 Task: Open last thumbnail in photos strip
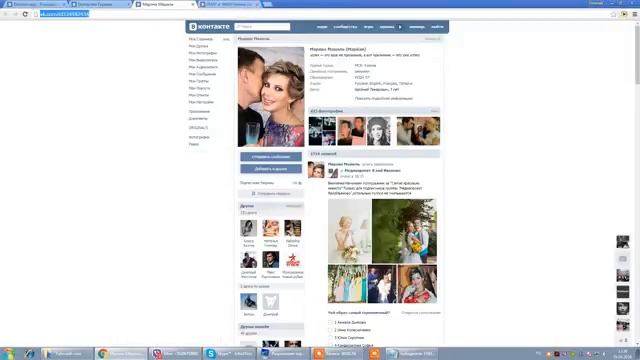[x=418, y=131]
